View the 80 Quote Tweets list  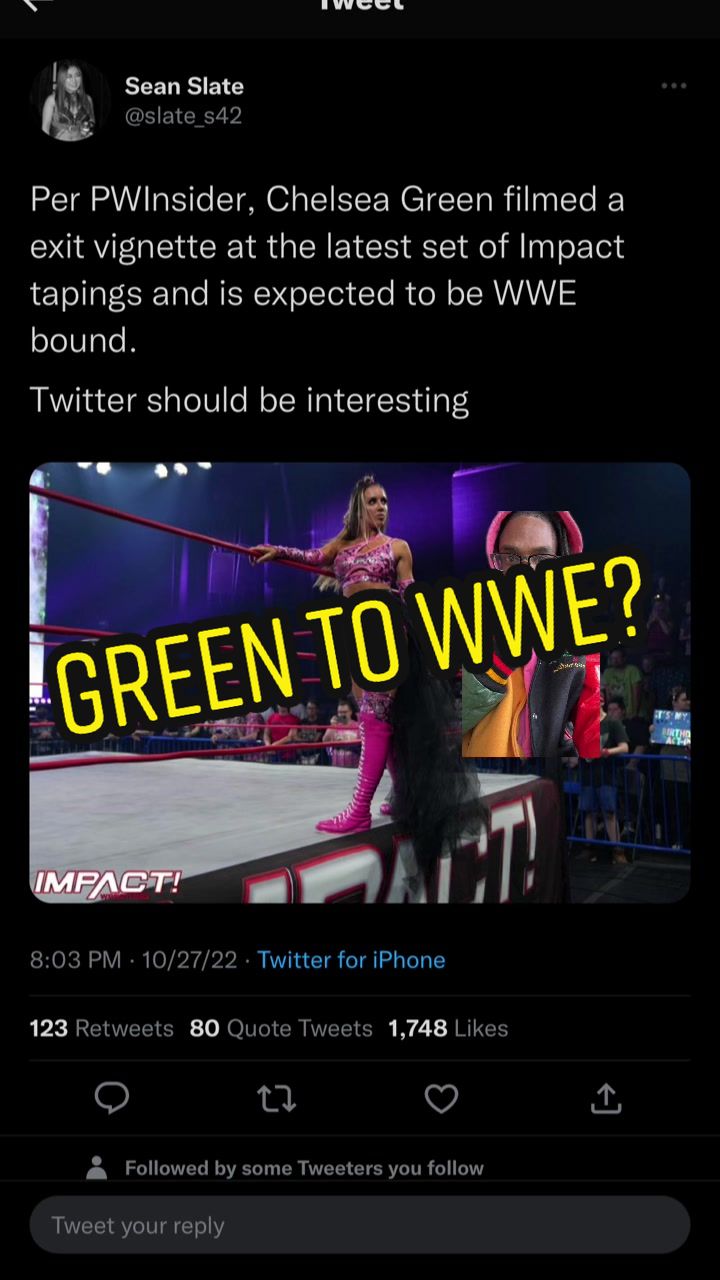[x=281, y=1028]
